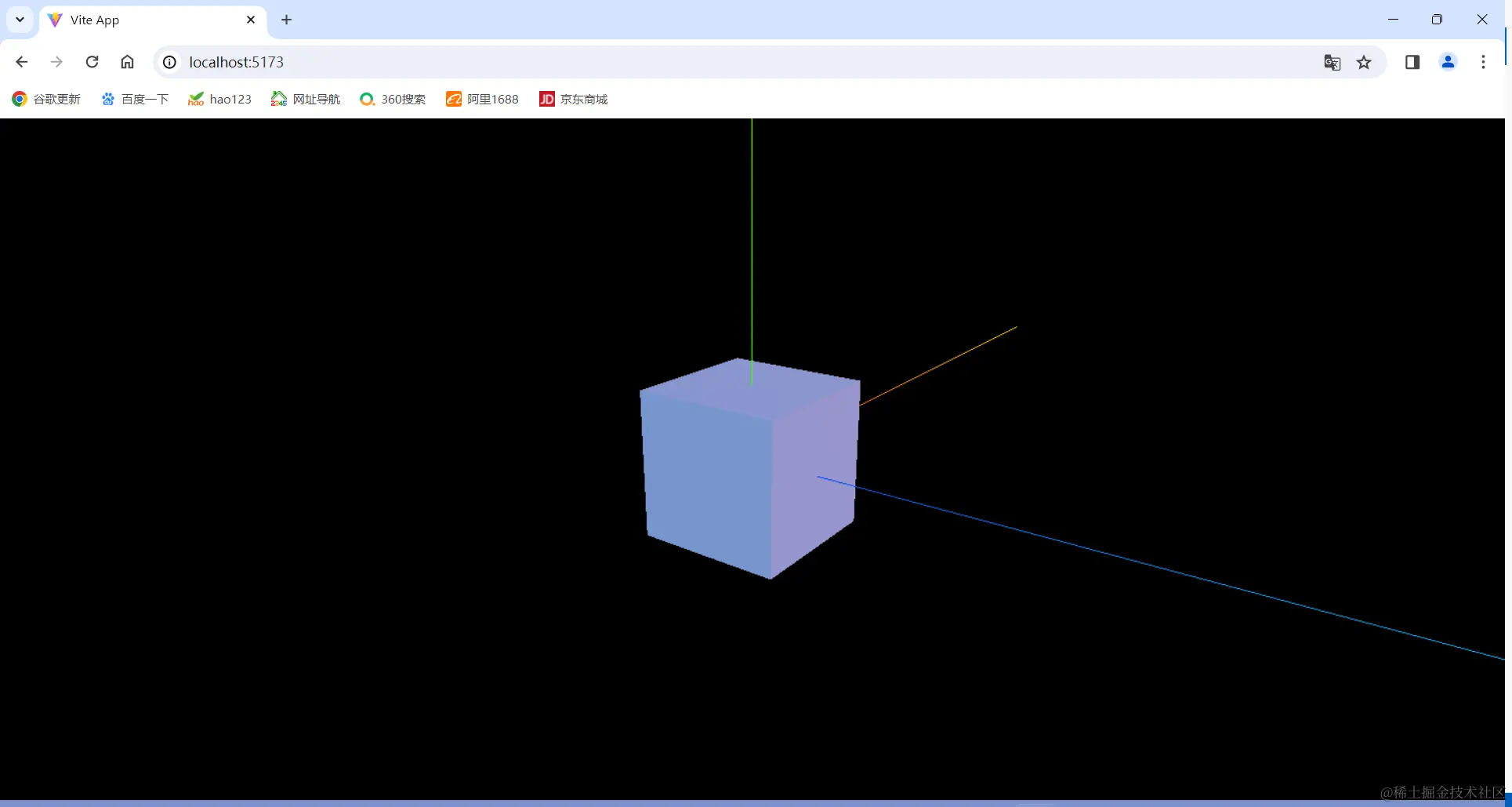Open the tab search dropdown arrow
Image resolution: width=1512 pixels, height=807 pixels.
point(20,20)
